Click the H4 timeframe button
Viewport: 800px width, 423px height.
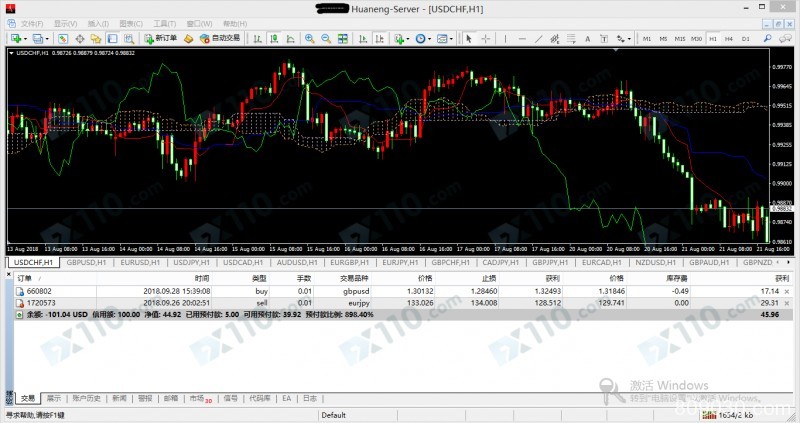(729, 39)
